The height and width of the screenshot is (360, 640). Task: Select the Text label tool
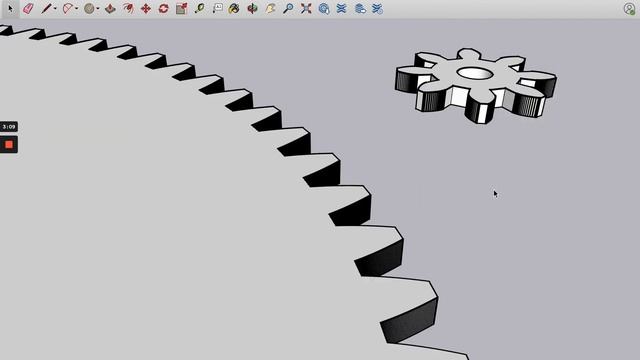point(218,9)
